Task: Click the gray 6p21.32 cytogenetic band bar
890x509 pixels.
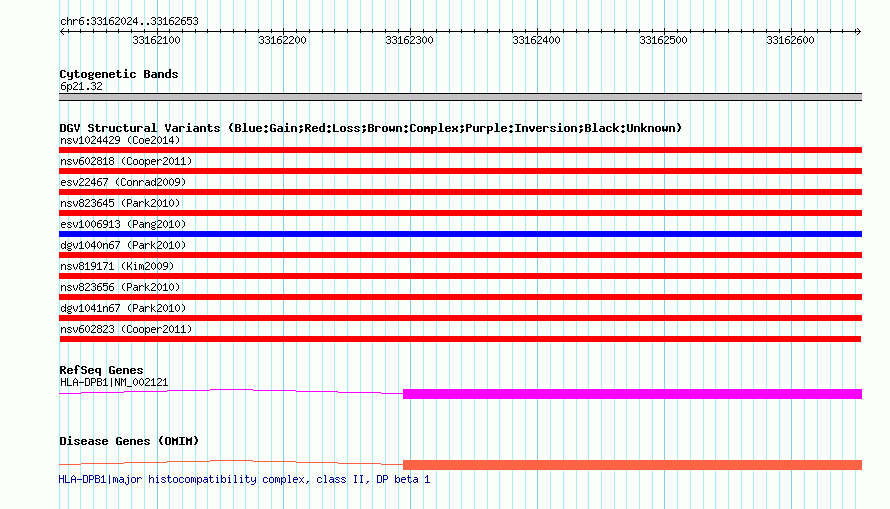Action: click(460, 97)
